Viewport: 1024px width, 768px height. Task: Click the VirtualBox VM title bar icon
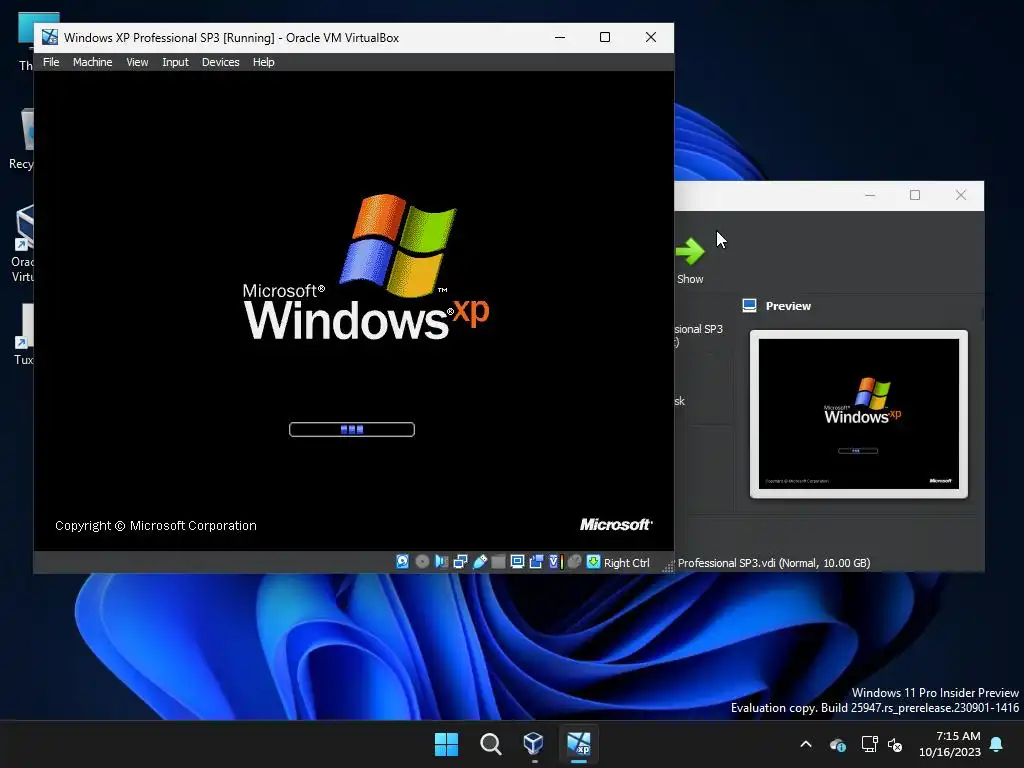click(50, 37)
